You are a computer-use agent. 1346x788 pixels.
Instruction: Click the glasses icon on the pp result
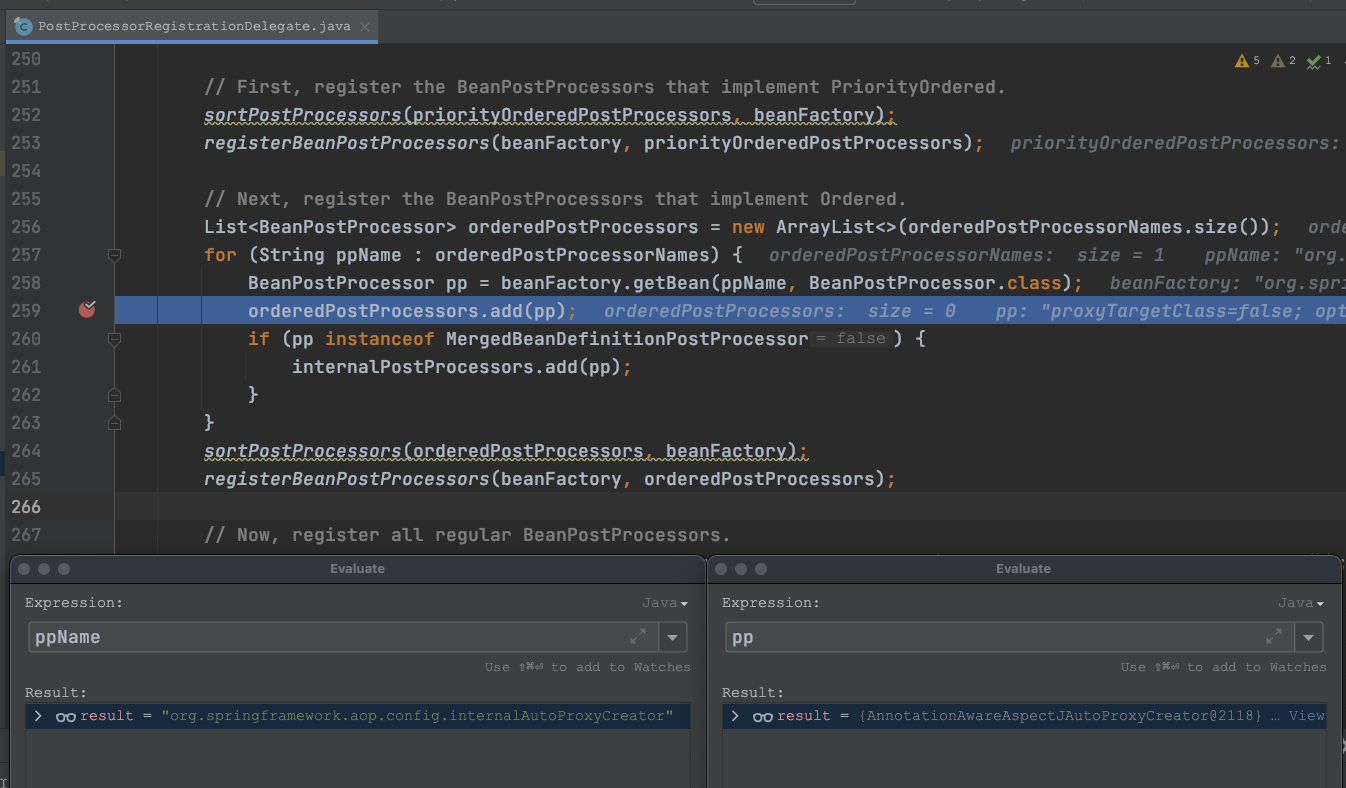click(762, 716)
